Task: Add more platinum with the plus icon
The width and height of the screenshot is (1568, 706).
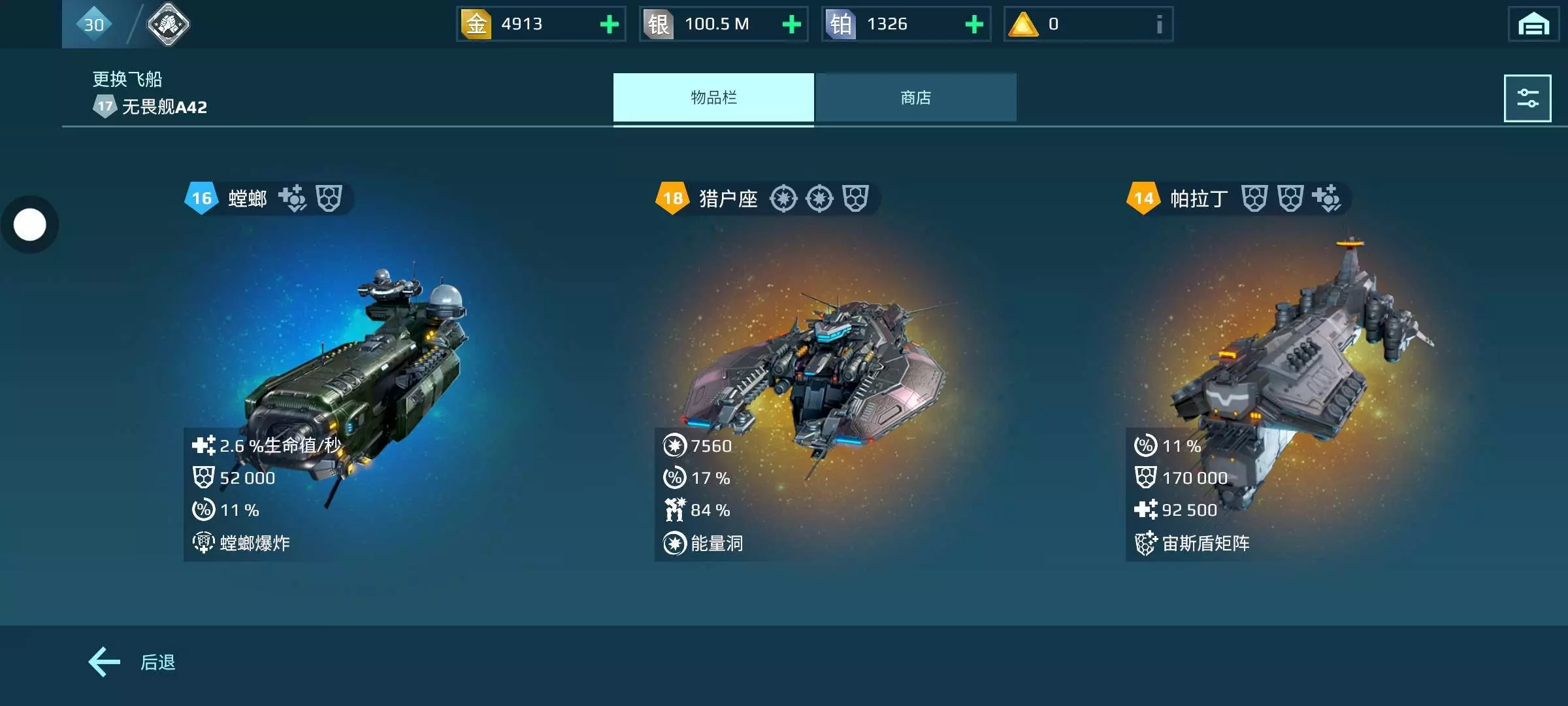Action: (x=973, y=24)
